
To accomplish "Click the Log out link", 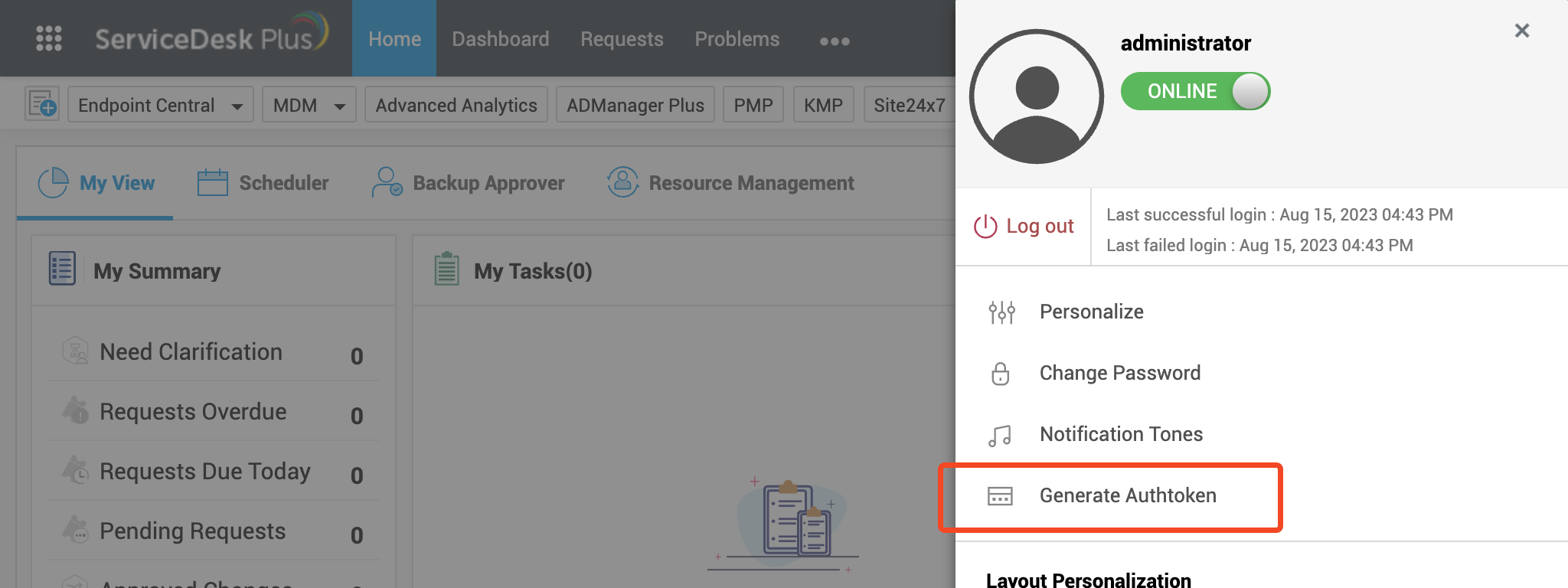I will [1040, 226].
